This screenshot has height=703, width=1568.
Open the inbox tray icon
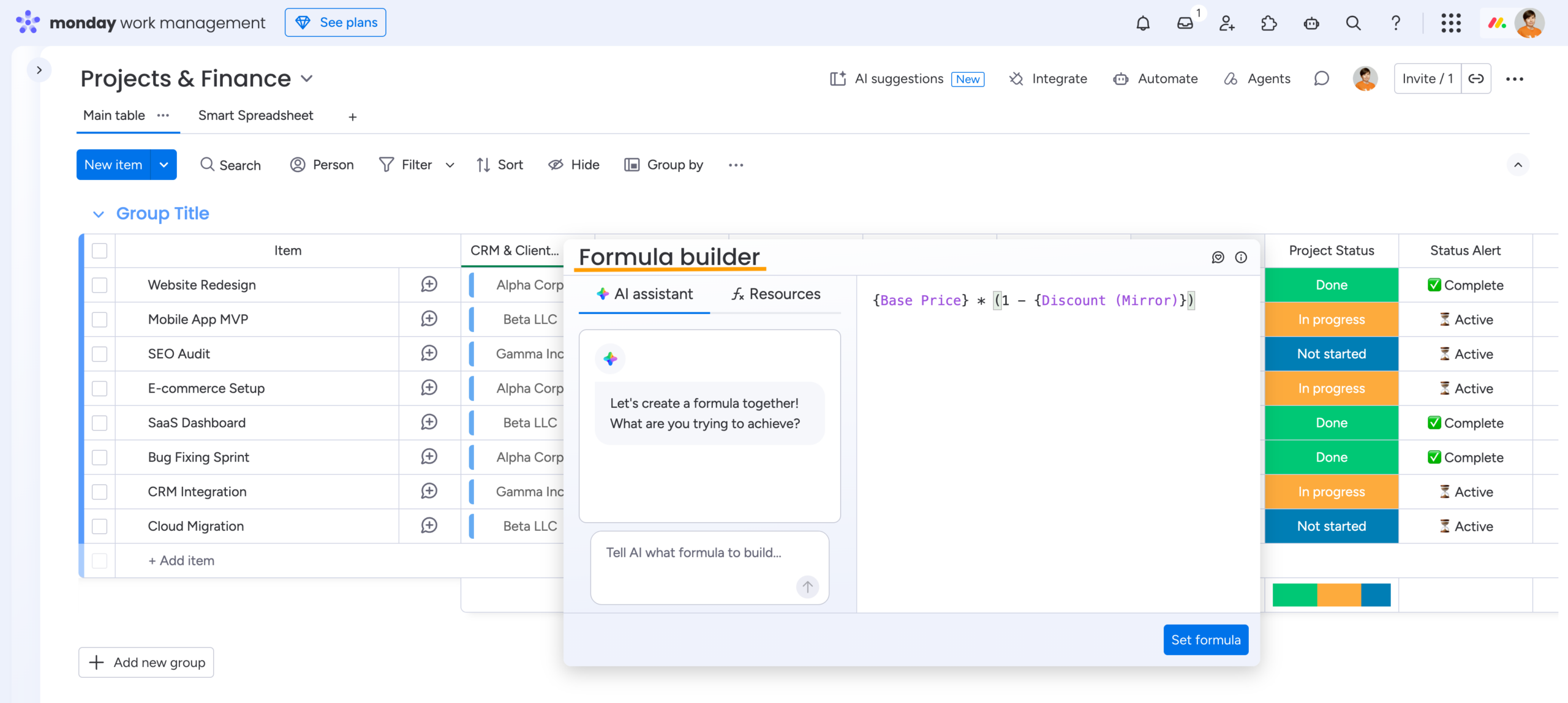[1185, 23]
